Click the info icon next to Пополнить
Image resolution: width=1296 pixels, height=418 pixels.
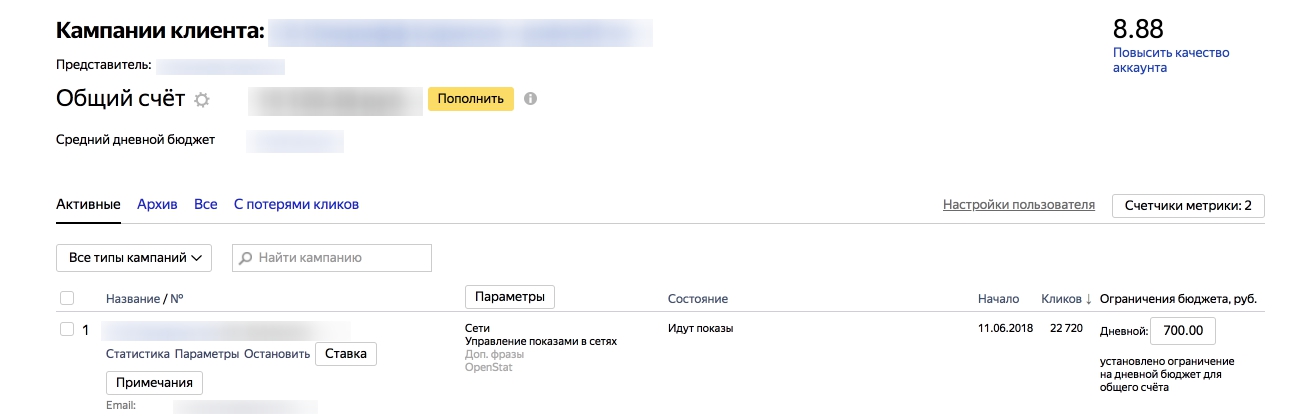[531, 99]
